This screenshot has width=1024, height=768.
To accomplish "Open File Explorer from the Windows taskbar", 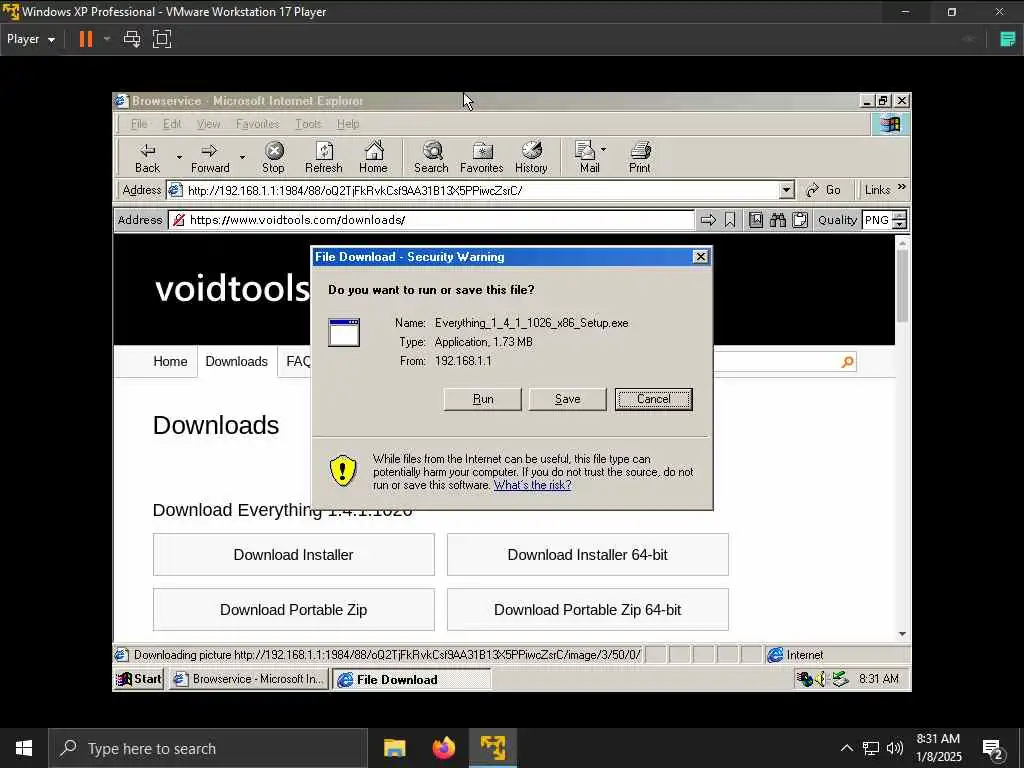I will coord(394,748).
